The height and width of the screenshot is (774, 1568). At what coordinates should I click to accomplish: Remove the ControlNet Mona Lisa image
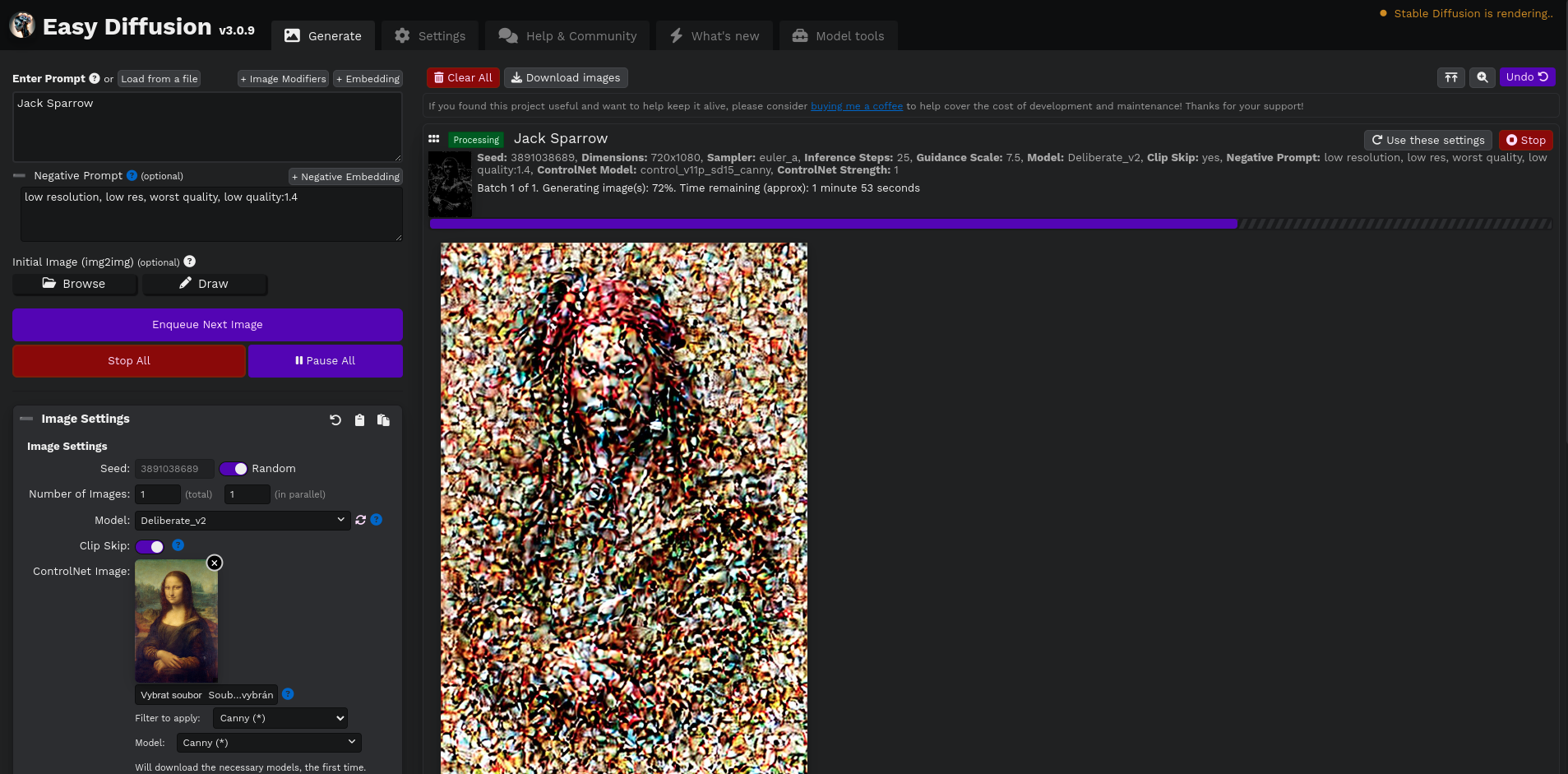pyautogui.click(x=215, y=563)
